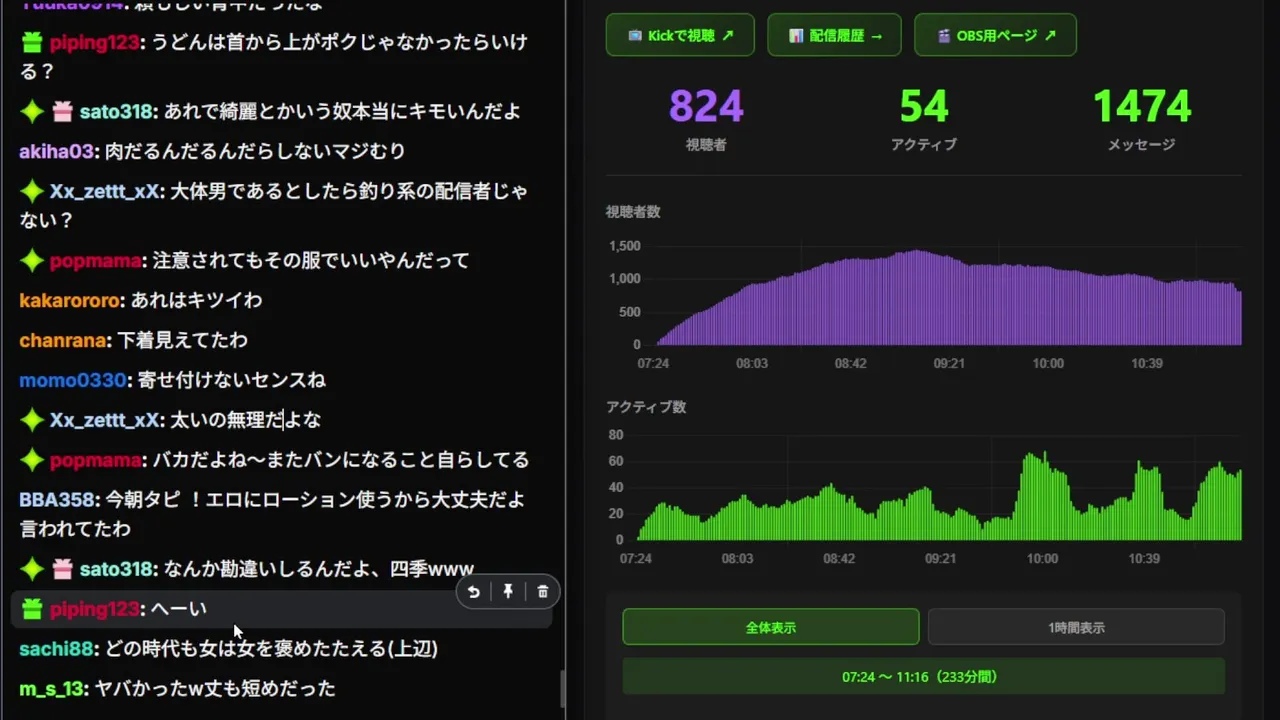Click message text 寄せ付けないセンスね
Viewport: 1280px width, 720px height.
(x=231, y=380)
